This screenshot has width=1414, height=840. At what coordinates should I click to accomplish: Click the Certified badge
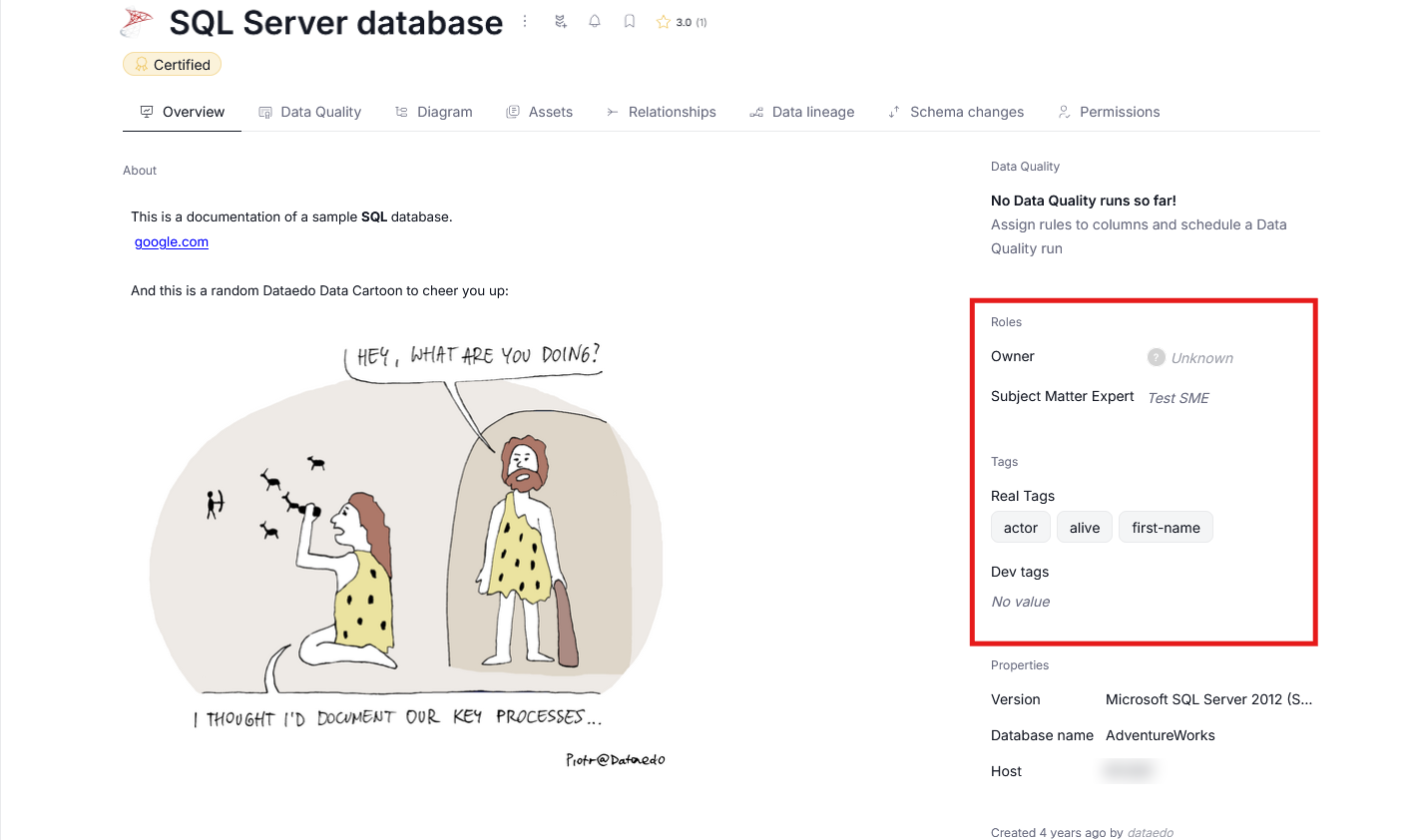point(172,65)
